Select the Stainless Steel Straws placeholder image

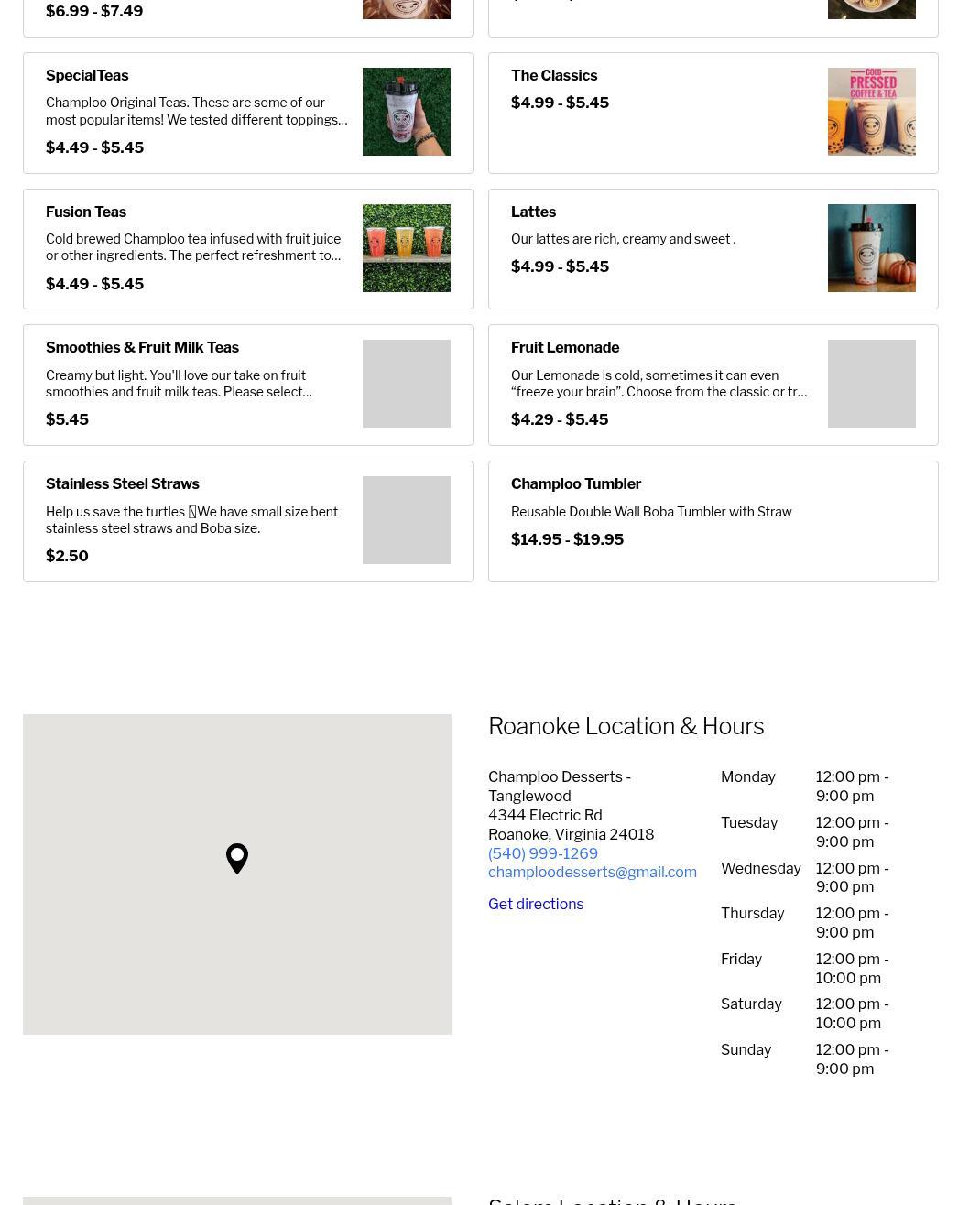click(406, 520)
